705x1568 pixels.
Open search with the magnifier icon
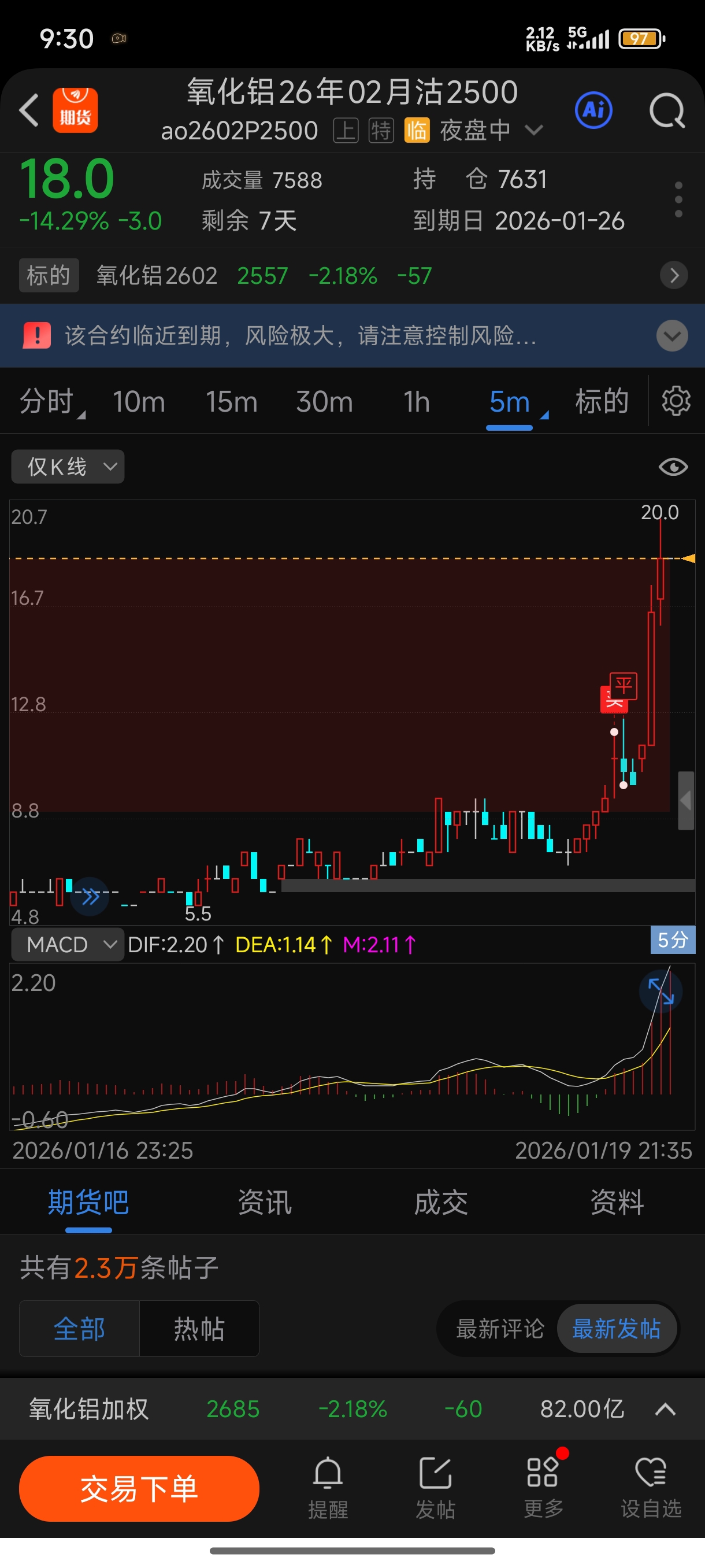click(667, 110)
